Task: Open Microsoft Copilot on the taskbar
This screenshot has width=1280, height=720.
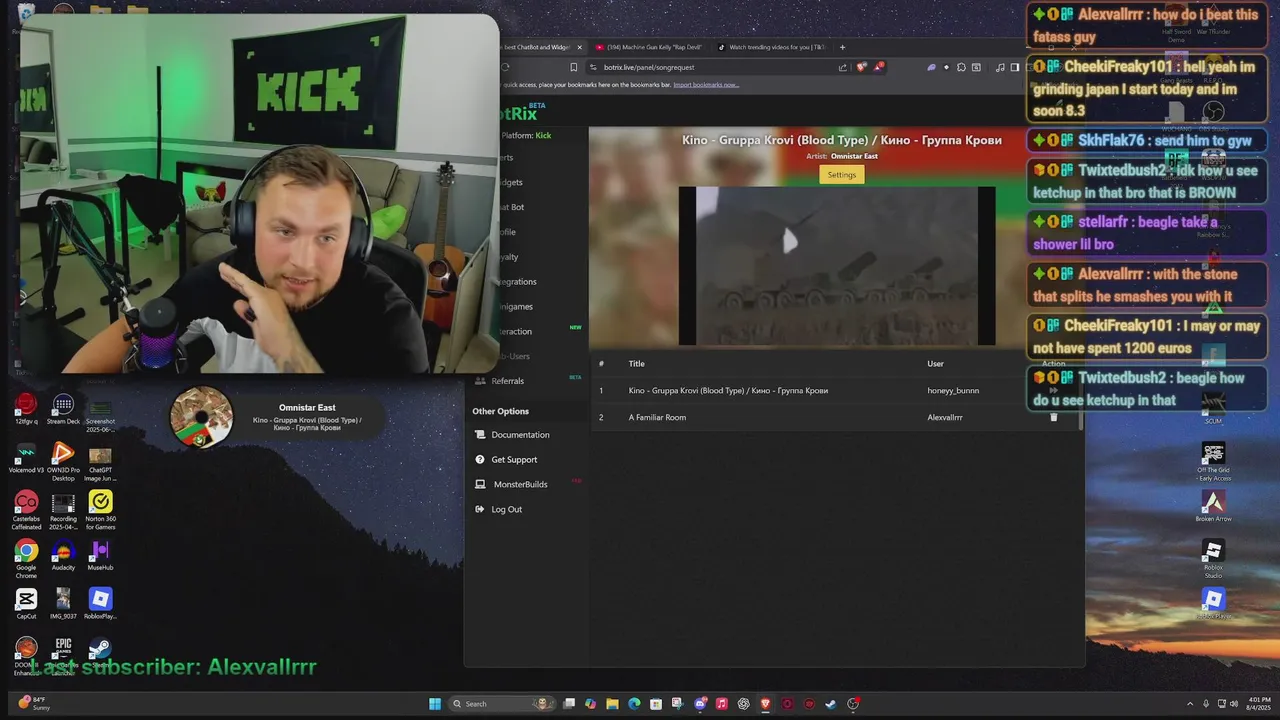Action: 590,704
